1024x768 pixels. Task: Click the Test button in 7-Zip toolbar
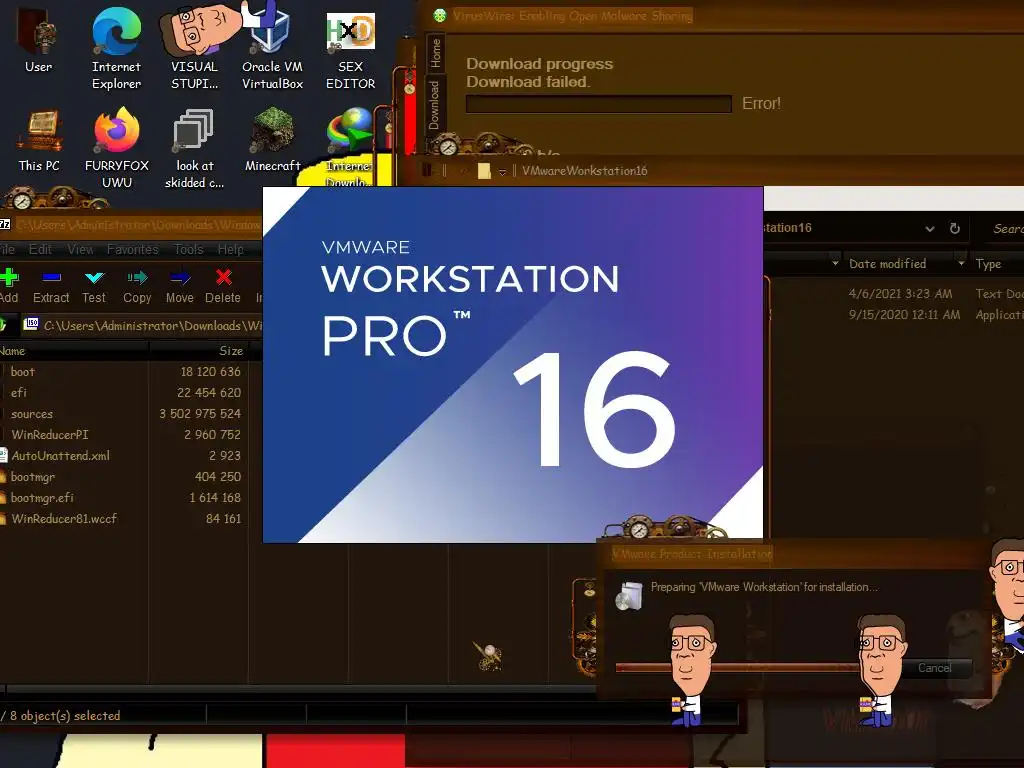click(94, 286)
